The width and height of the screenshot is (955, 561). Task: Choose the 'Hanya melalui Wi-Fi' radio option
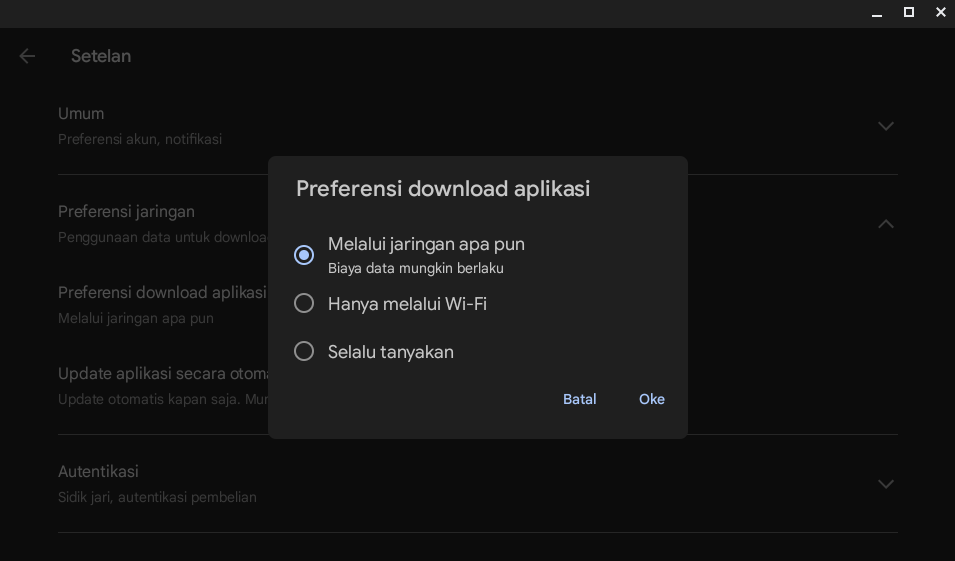pos(304,303)
